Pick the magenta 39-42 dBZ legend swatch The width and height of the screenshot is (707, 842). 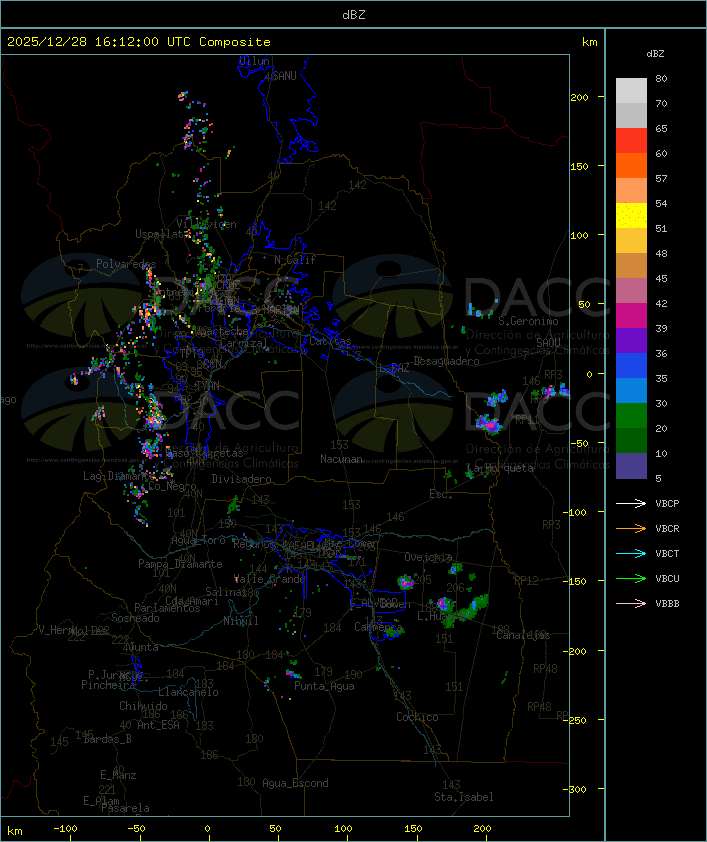(631, 316)
